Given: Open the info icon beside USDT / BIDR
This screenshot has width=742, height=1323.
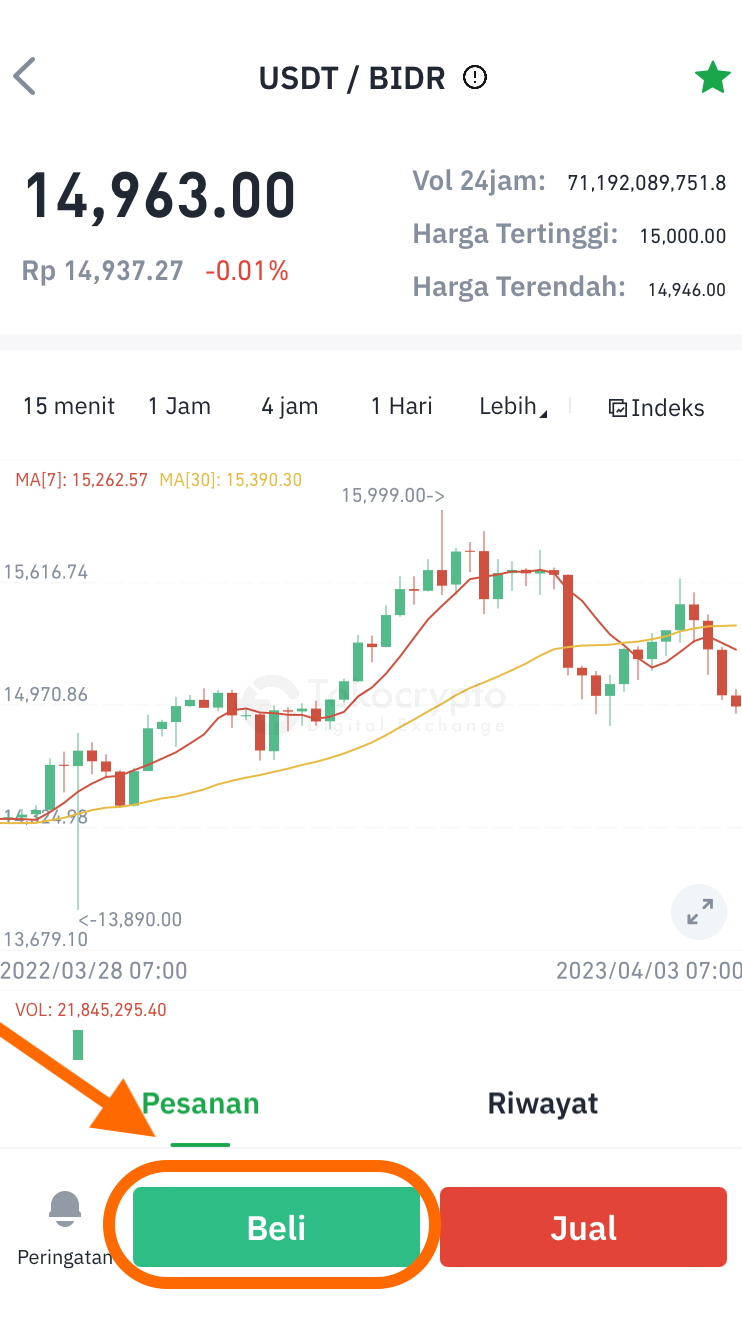Looking at the screenshot, I should pyautogui.click(x=475, y=77).
